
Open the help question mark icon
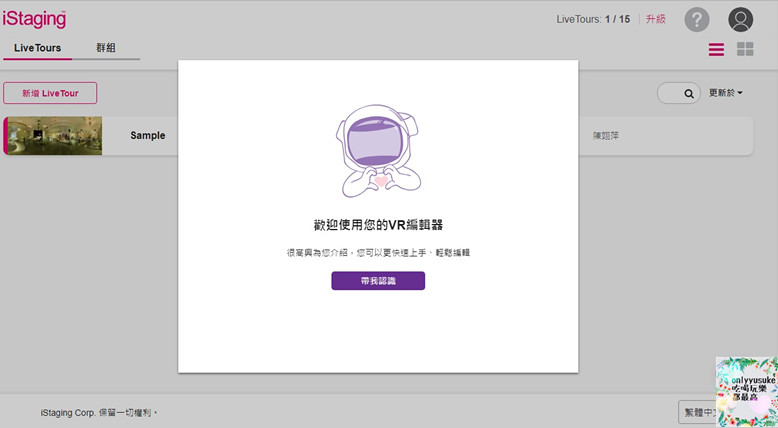tap(696, 20)
